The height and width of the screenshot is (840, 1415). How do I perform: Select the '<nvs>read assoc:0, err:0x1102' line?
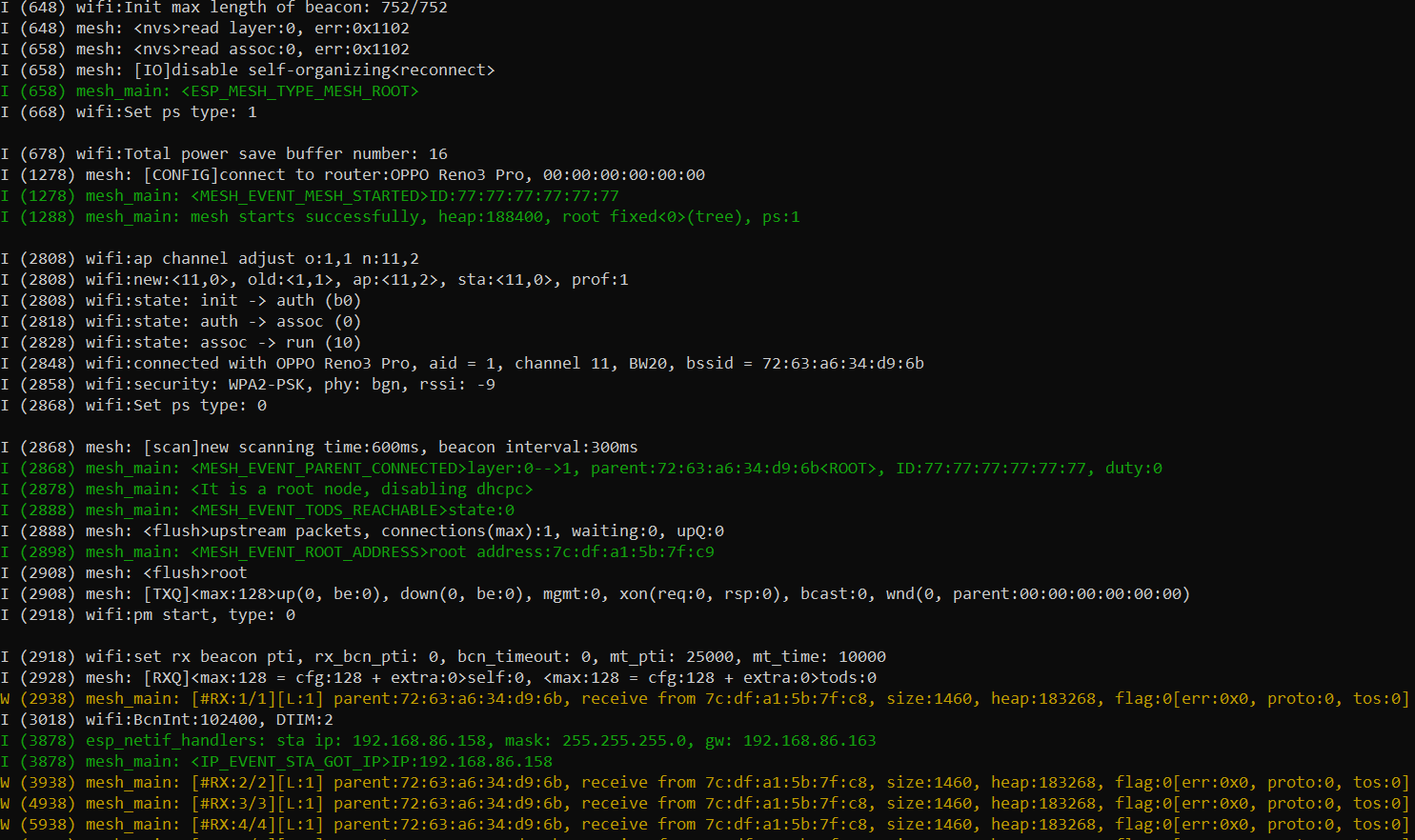[x=205, y=50]
